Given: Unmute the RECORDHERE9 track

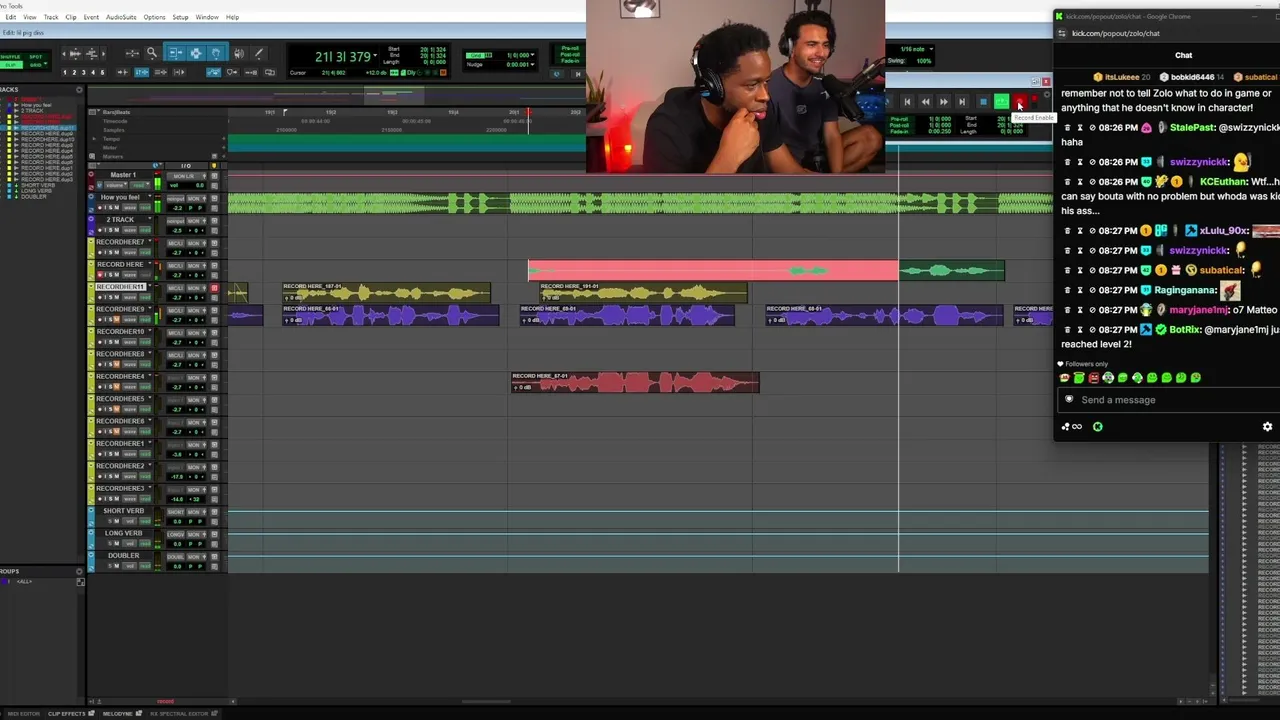Looking at the screenshot, I should click(x=117, y=320).
